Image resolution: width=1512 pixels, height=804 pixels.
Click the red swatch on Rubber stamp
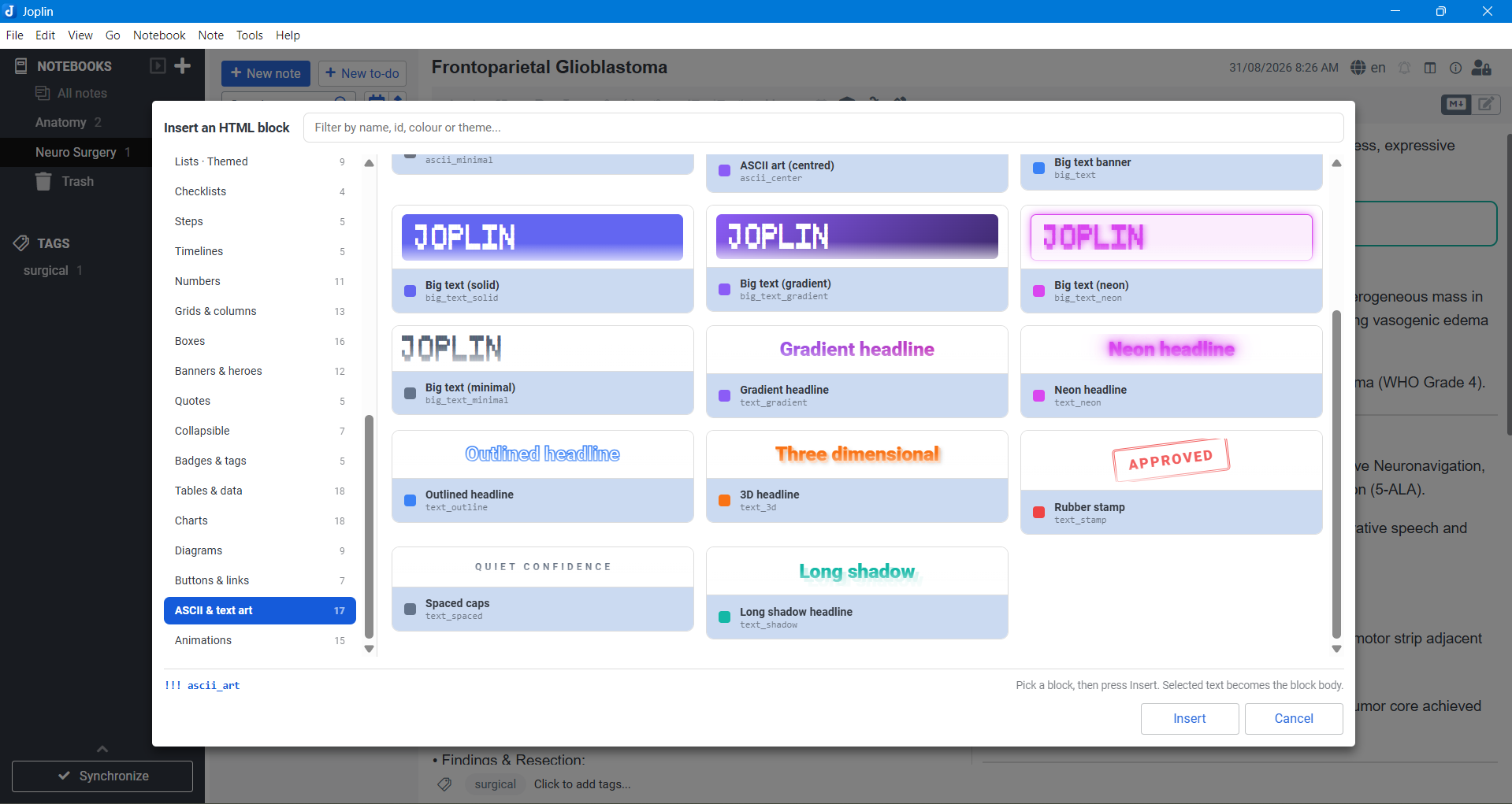click(1038, 512)
